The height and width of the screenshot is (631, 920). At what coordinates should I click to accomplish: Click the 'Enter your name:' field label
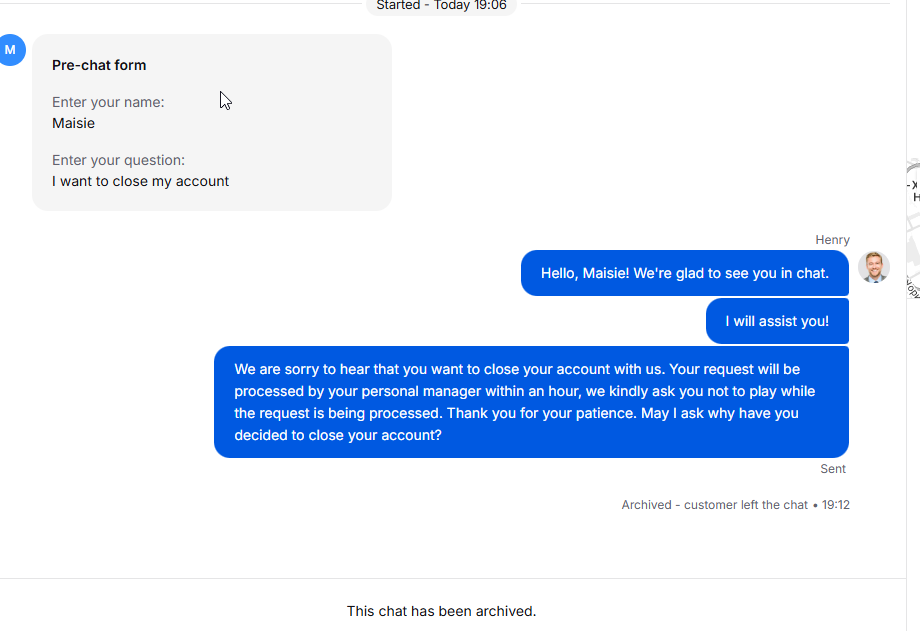(x=108, y=102)
